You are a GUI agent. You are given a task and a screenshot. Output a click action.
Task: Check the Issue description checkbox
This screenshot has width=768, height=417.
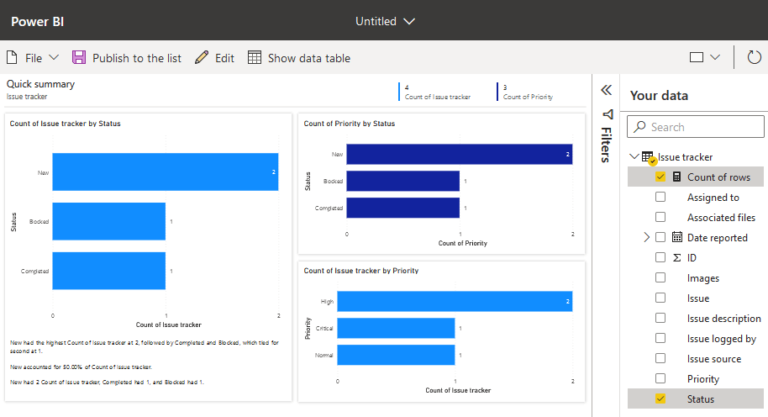(x=660, y=318)
